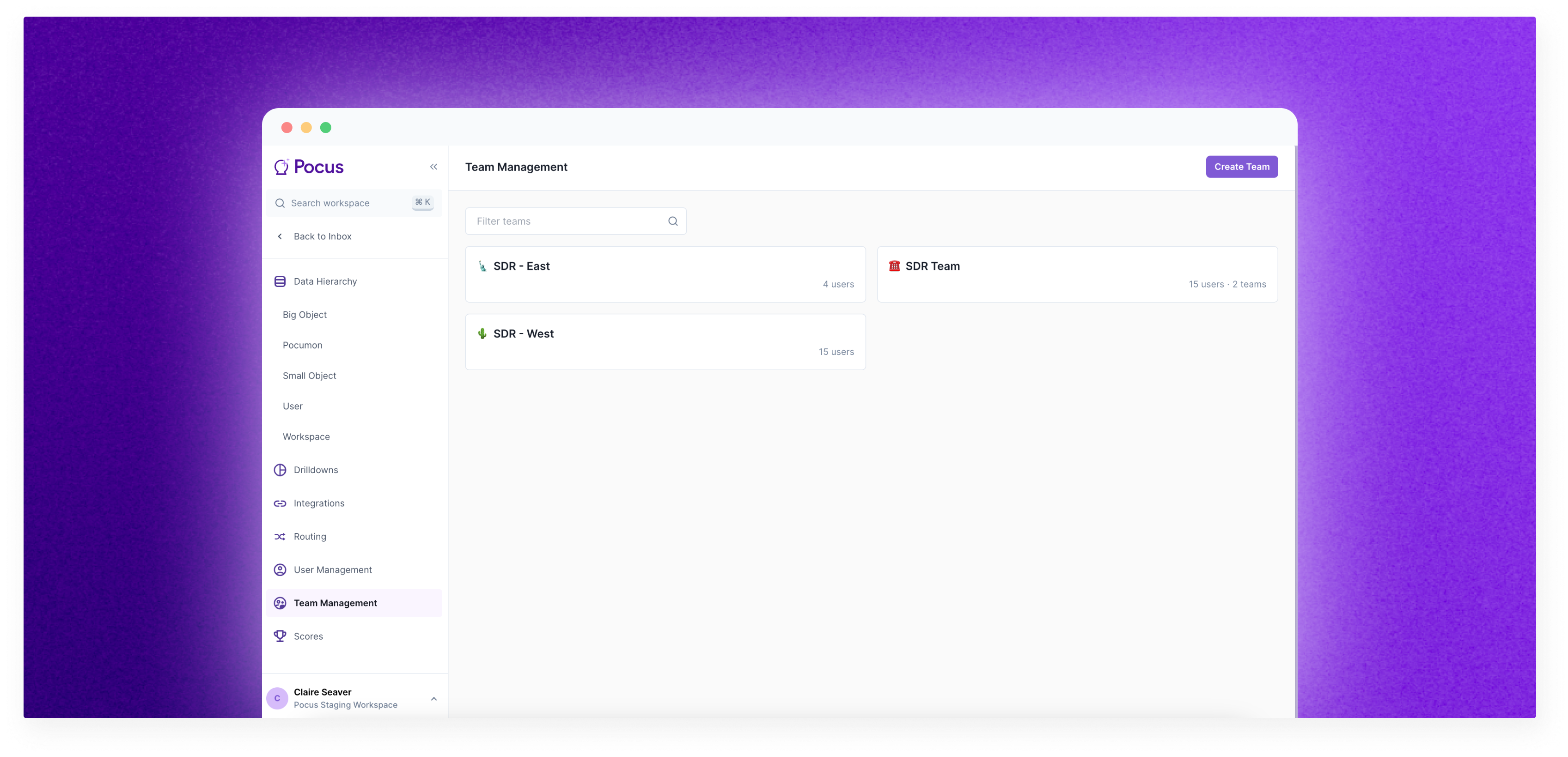Click the magnifier icon in Filter teams
Screen dimensions: 1568x757
coord(672,221)
